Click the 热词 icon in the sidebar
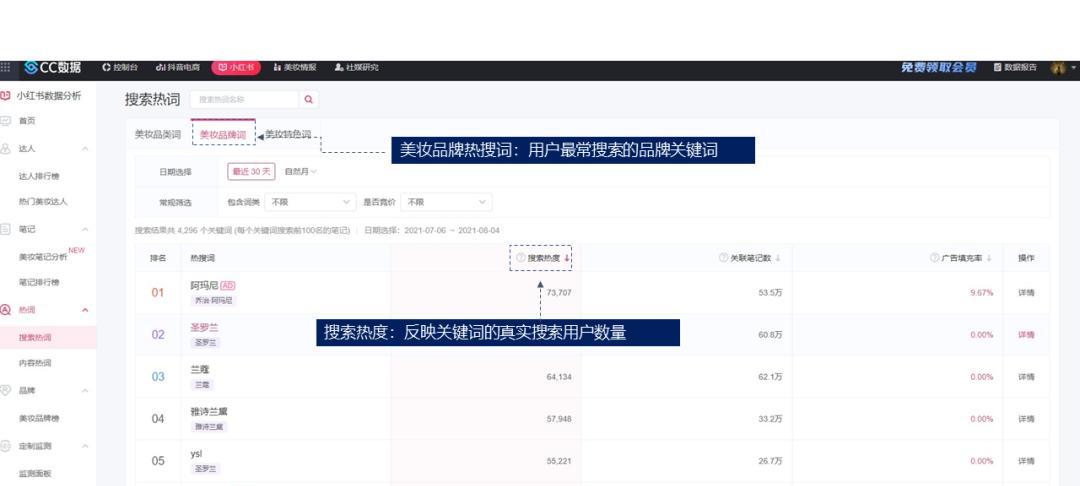 tap(6, 310)
